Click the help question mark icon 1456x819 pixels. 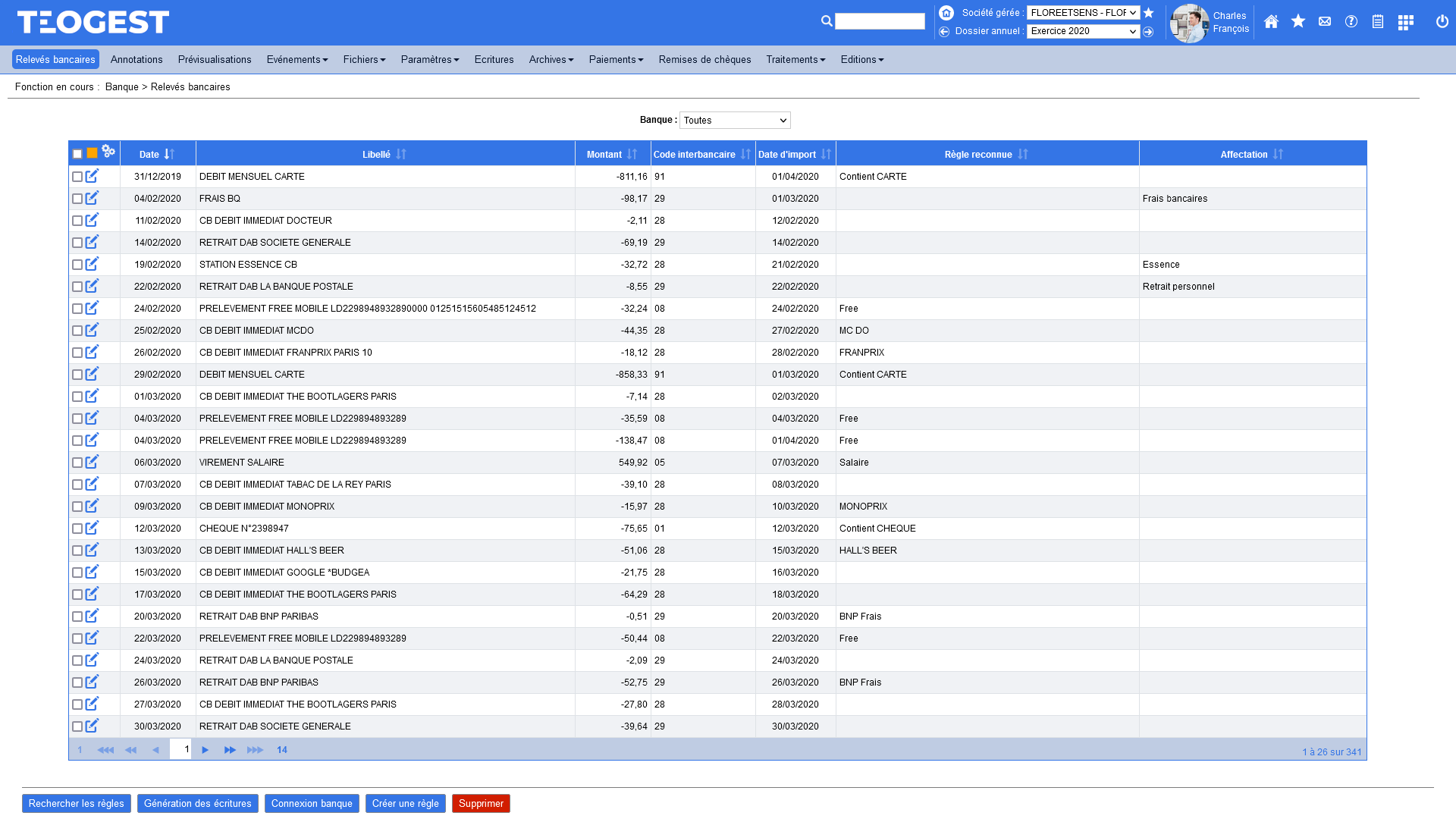pyautogui.click(x=1351, y=22)
